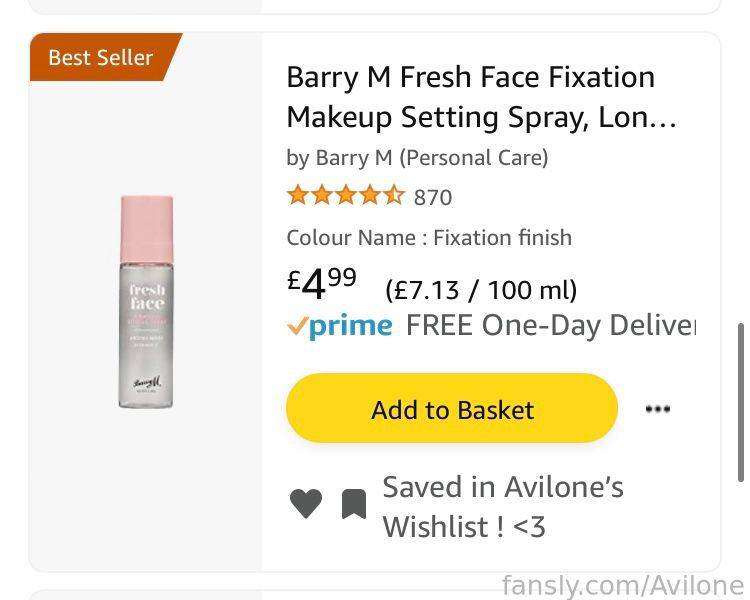Screen dimensions: 750x600
Task: View the setting spray bottle image
Action: pyautogui.click(x=146, y=302)
